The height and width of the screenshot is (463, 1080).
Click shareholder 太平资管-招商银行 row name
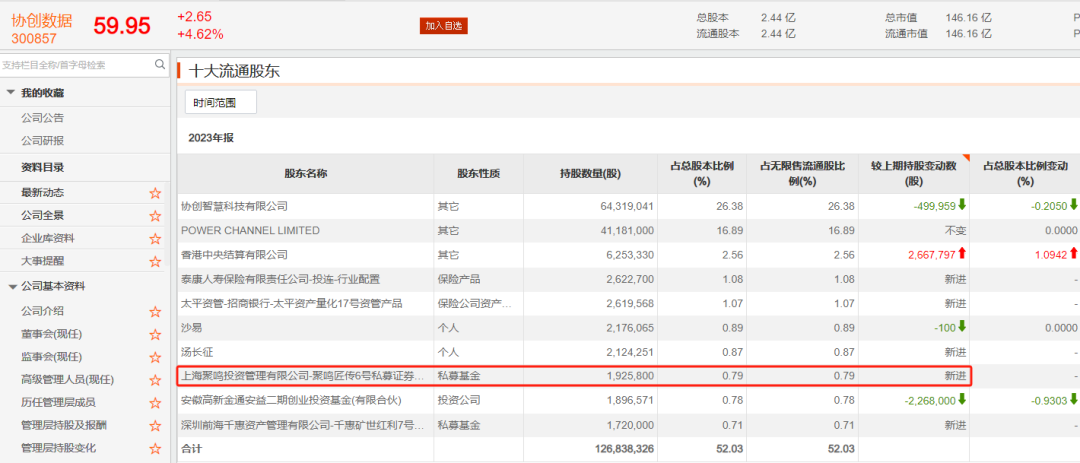[291, 303]
